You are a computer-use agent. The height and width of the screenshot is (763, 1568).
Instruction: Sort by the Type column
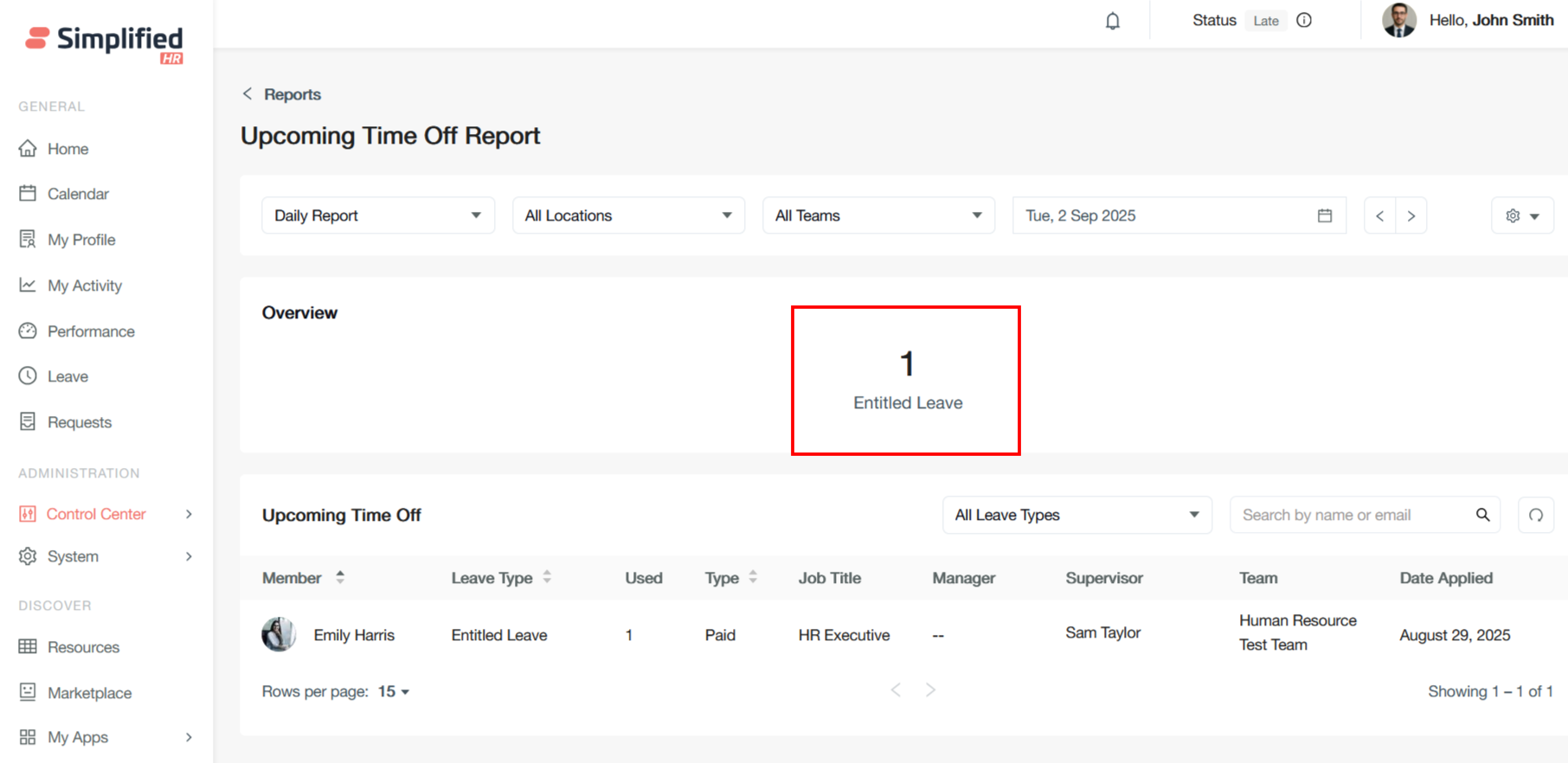coord(753,577)
